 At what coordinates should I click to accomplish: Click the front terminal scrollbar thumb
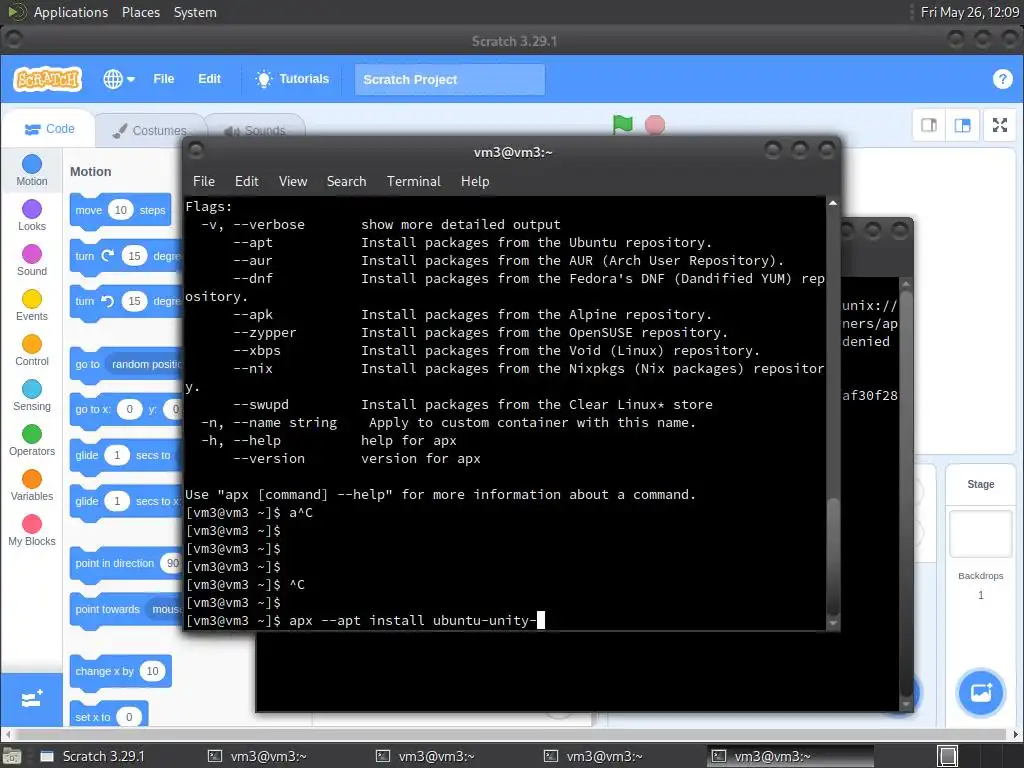pos(833,556)
